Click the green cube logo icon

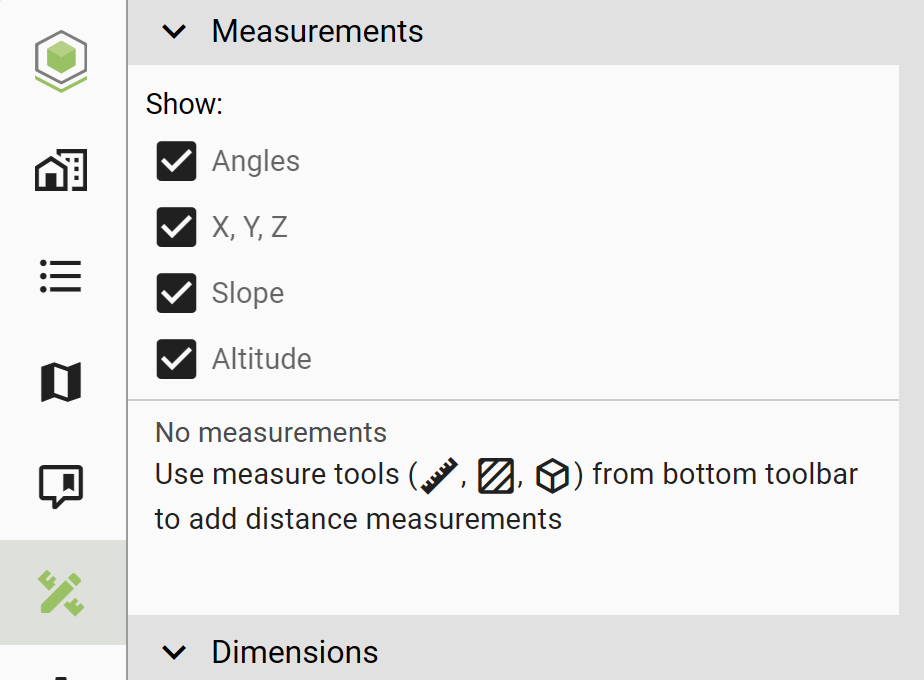click(x=61, y=61)
